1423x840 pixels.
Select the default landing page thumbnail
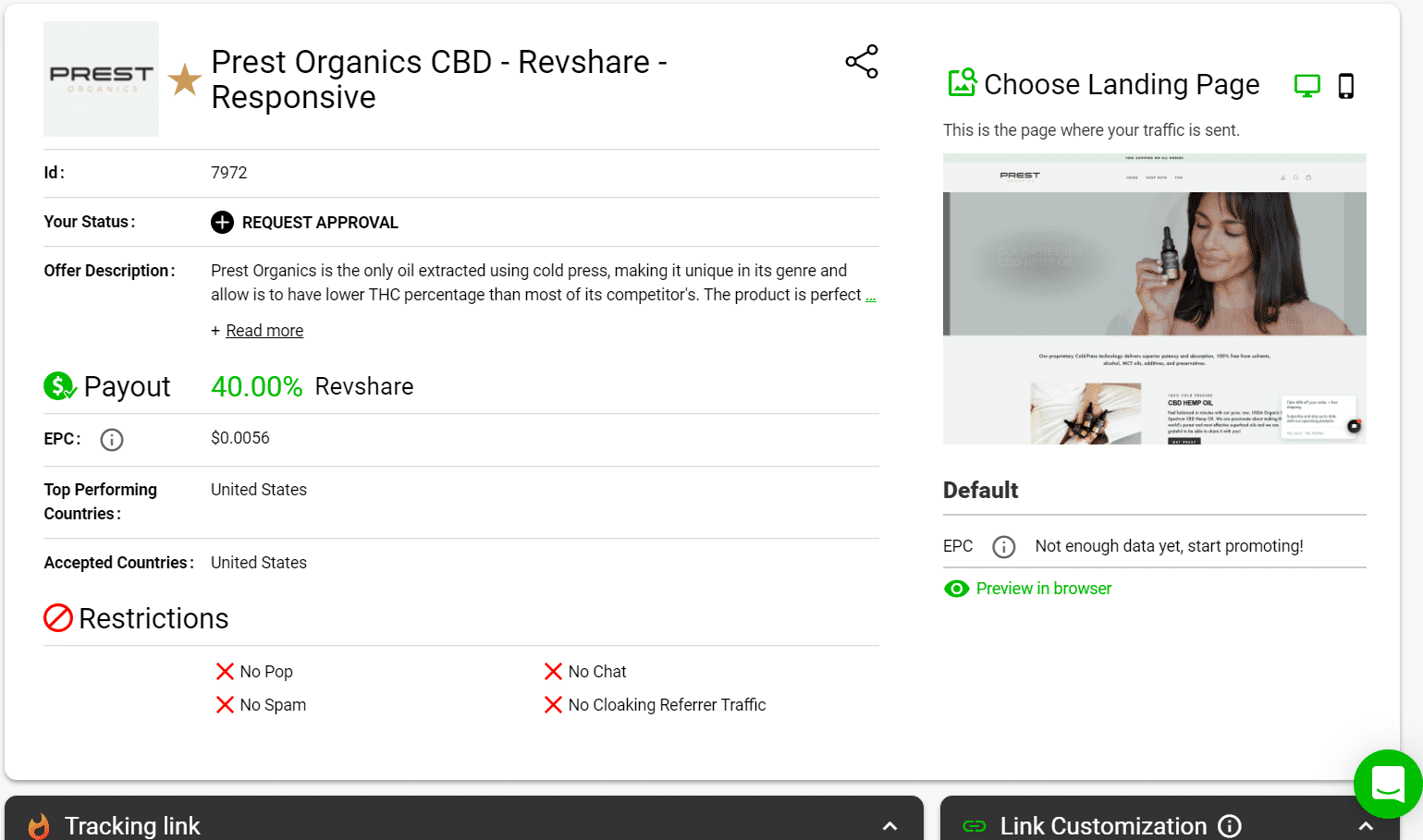pos(1154,299)
